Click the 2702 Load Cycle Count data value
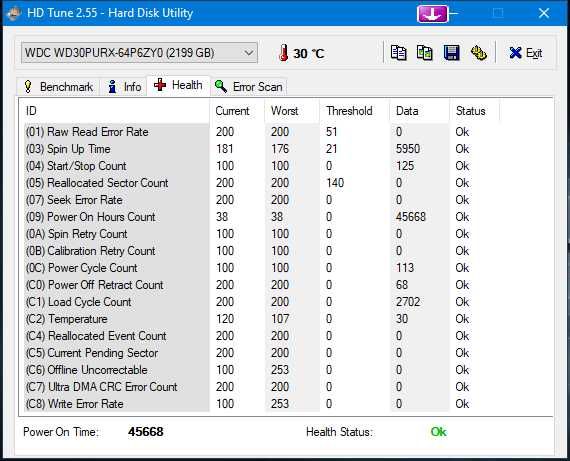This screenshot has height=461, width=570. click(408, 302)
